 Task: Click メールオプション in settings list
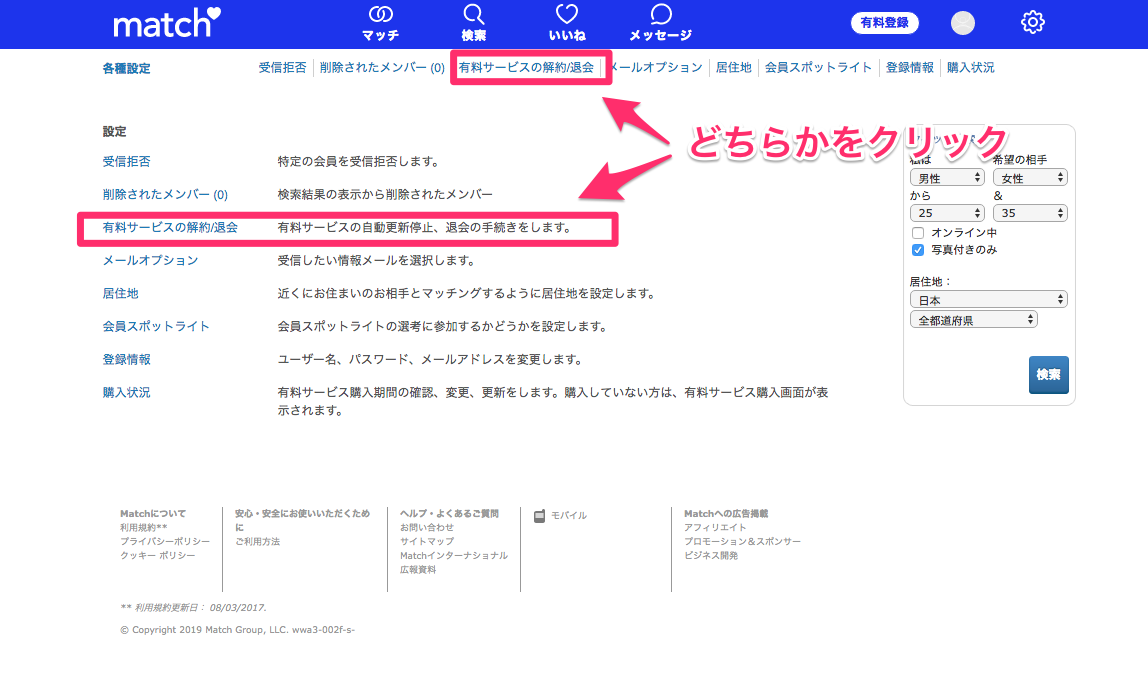tap(150, 261)
